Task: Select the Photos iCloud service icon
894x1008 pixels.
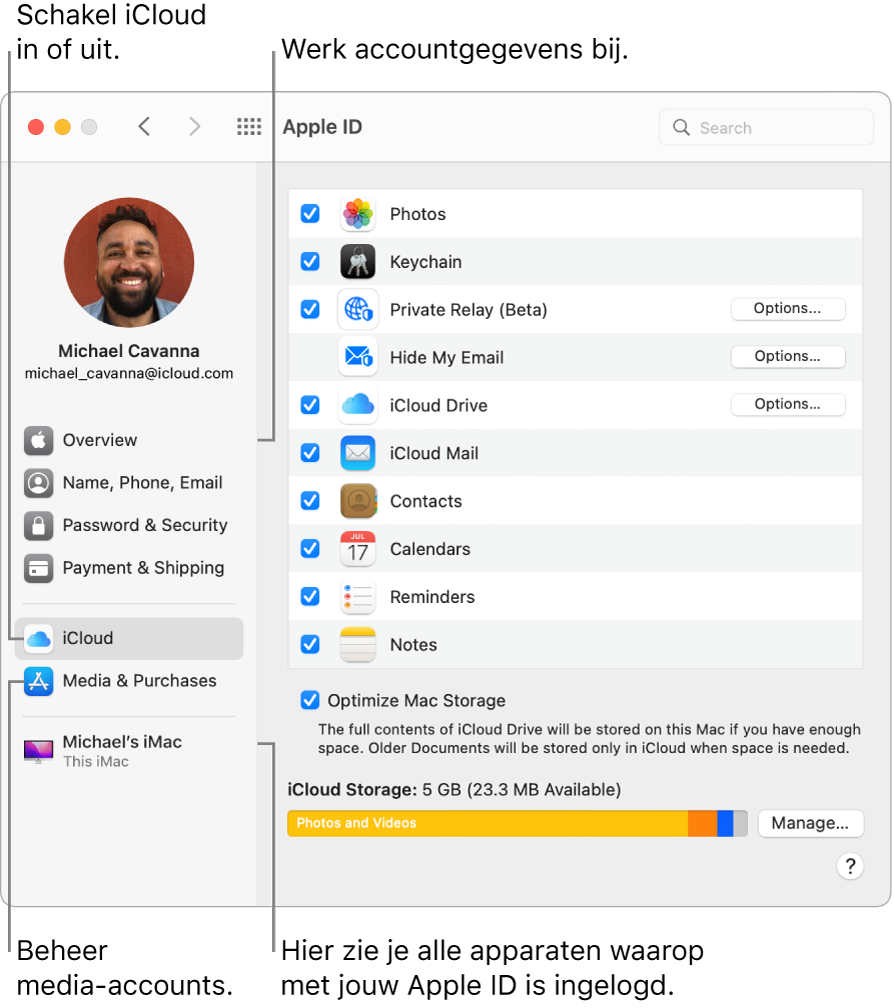Action: click(x=358, y=214)
